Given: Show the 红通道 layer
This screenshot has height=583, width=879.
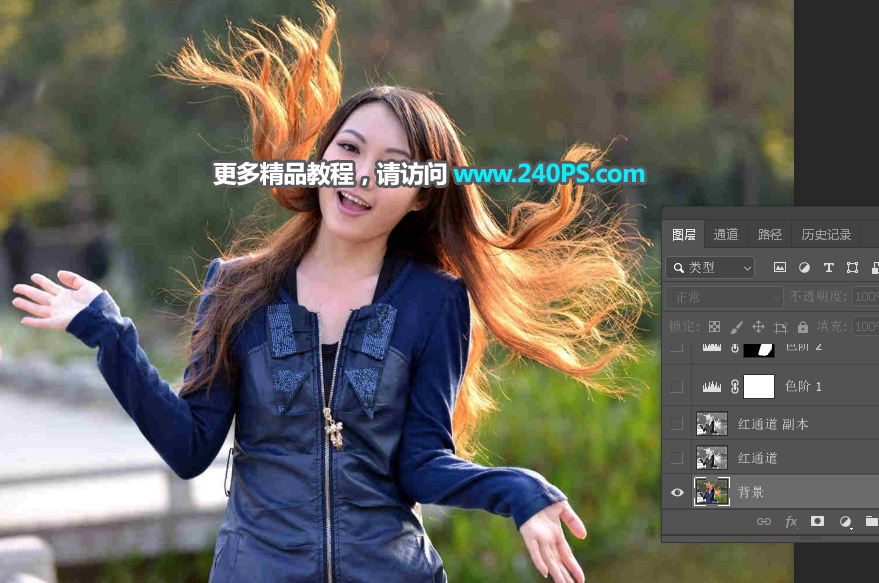Looking at the screenshot, I should point(677,458).
